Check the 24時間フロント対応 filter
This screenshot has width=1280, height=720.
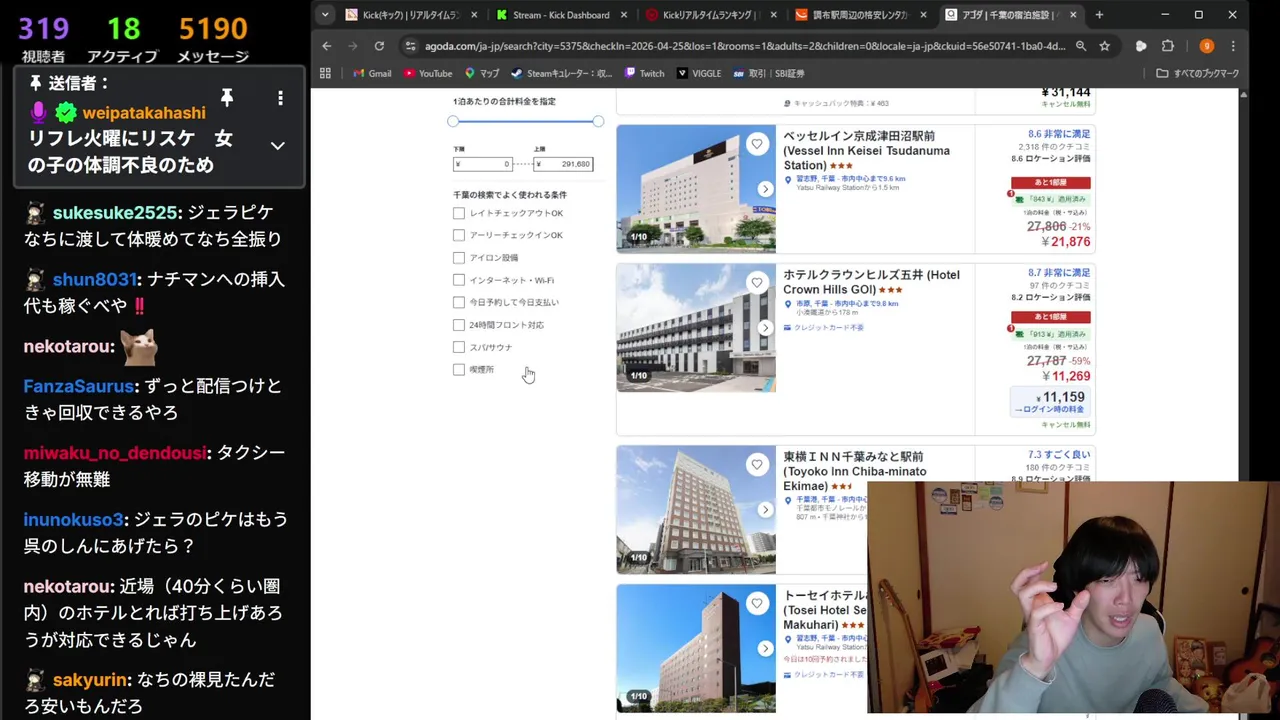tap(459, 325)
